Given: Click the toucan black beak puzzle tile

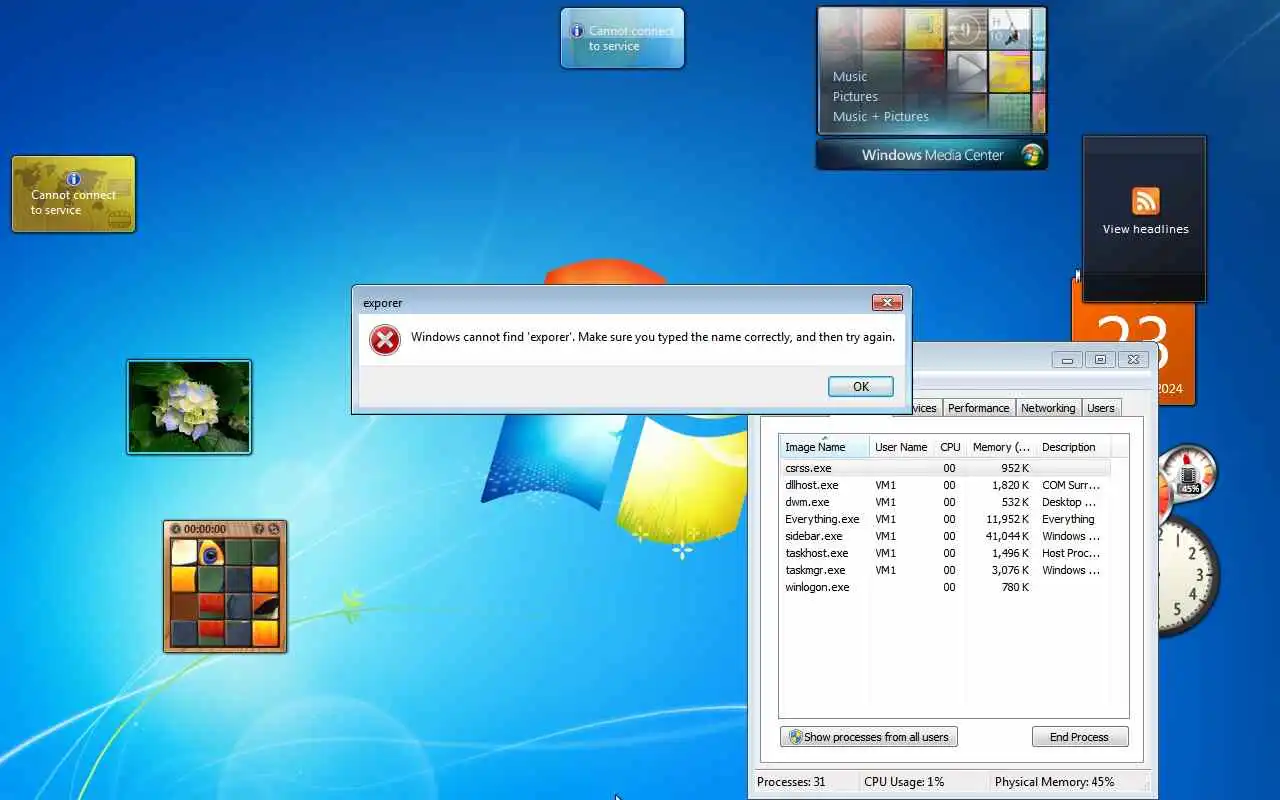Looking at the screenshot, I should point(265,606).
